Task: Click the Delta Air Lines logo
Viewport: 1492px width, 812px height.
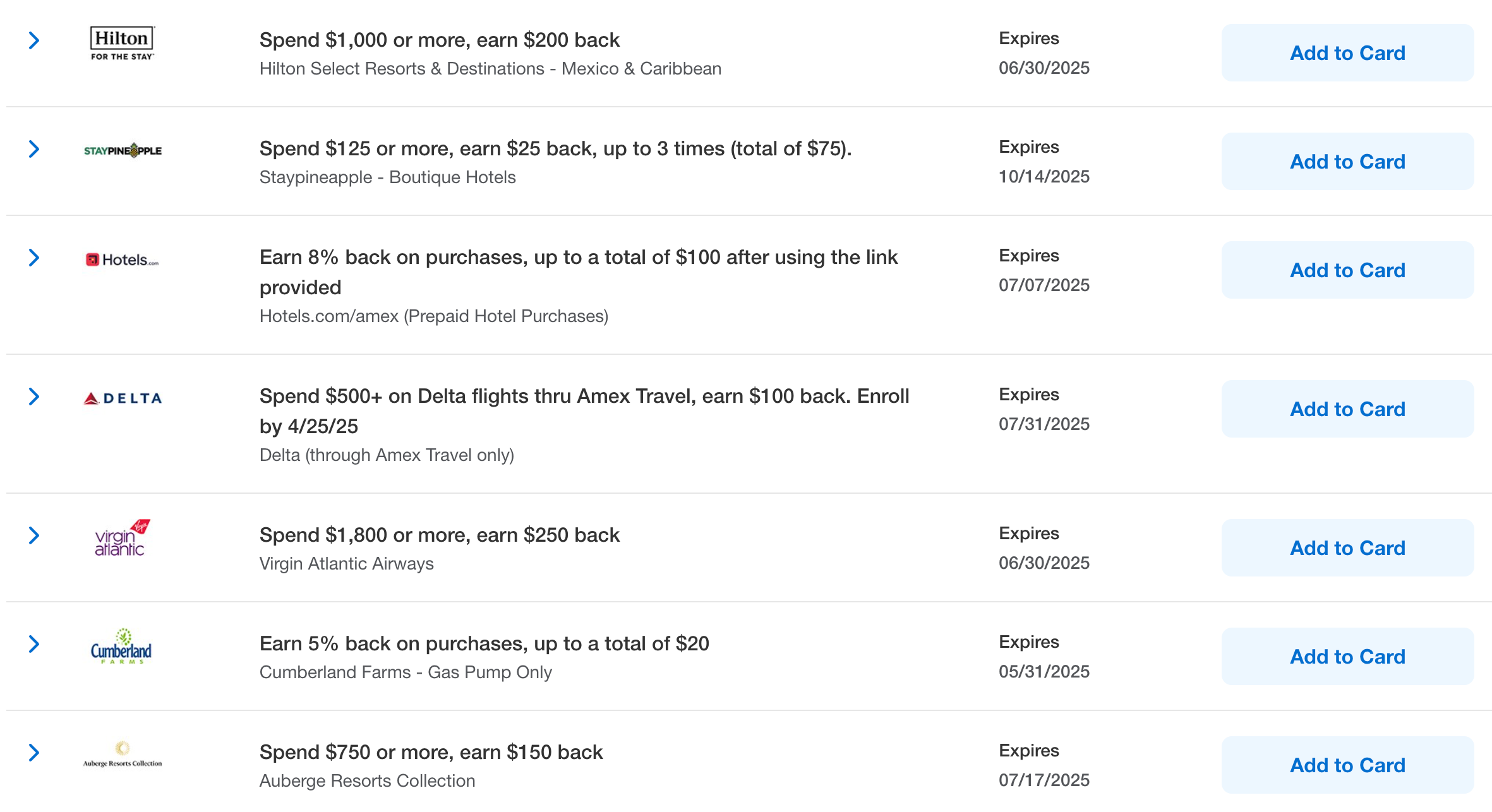Action: pos(124,398)
